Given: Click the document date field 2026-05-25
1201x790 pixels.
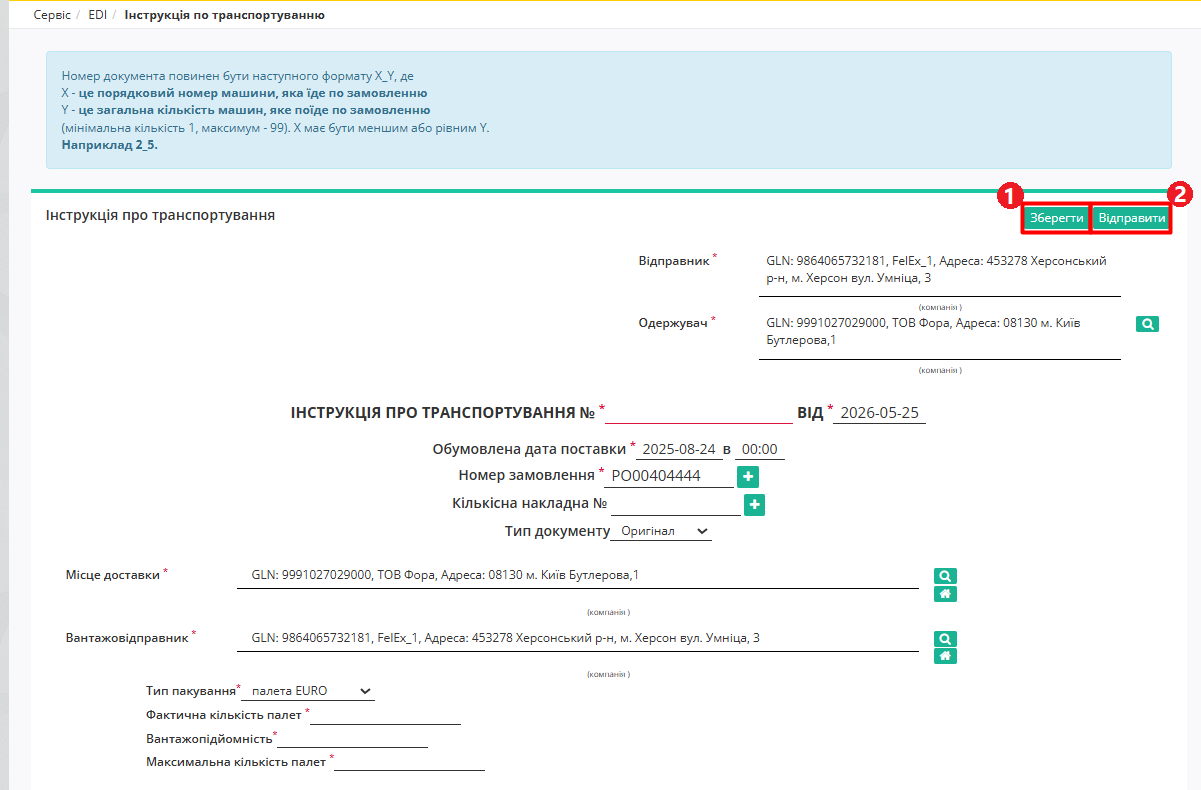Looking at the screenshot, I should pyautogui.click(x=879, y=413).
